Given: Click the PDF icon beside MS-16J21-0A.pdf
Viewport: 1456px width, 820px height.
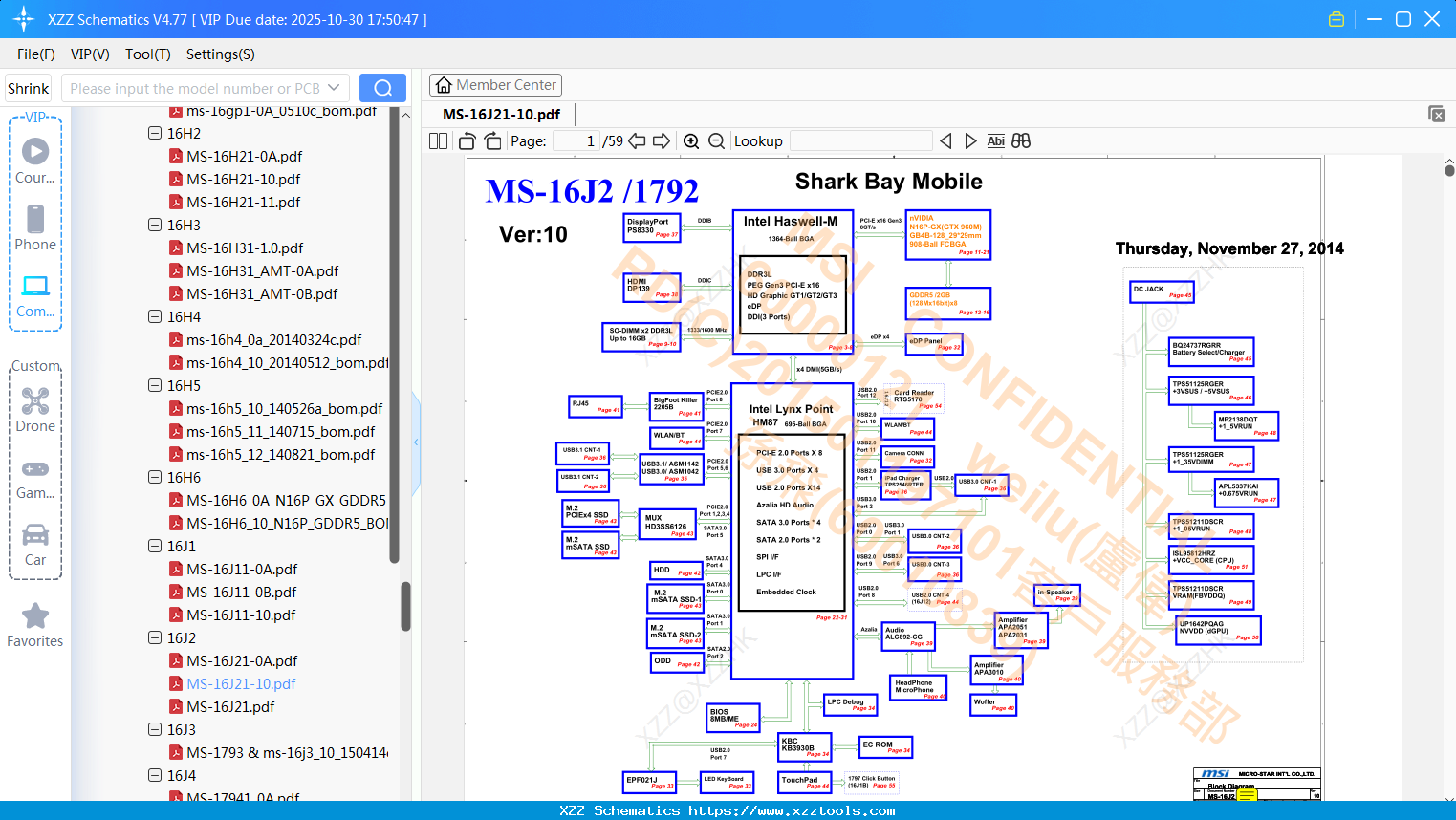Looking at the screenshot, I should click(x=176, y=660).
